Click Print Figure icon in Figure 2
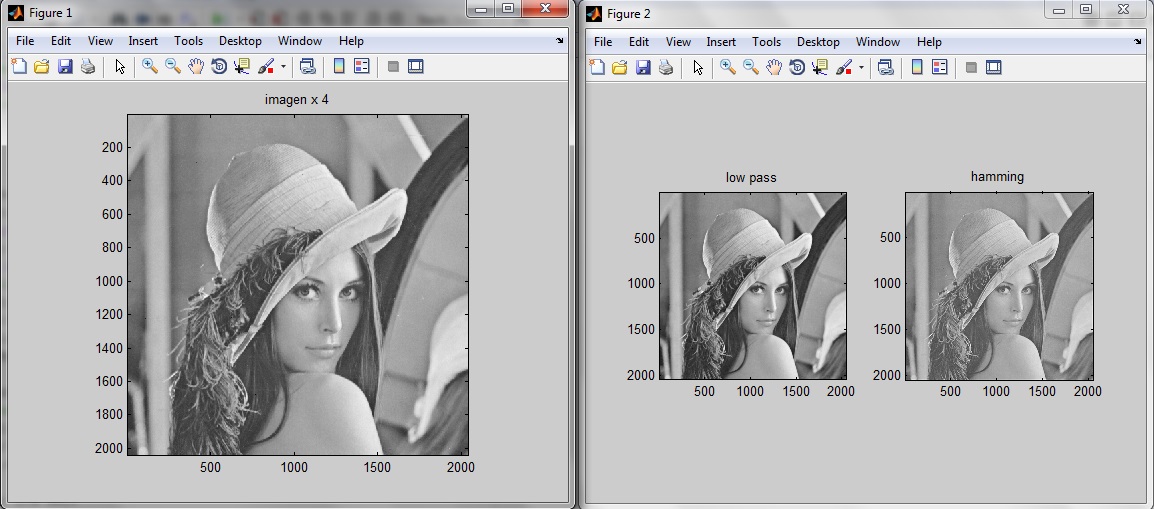The width and height of the screenshot is (1154, 509). (x=666, y=68)
